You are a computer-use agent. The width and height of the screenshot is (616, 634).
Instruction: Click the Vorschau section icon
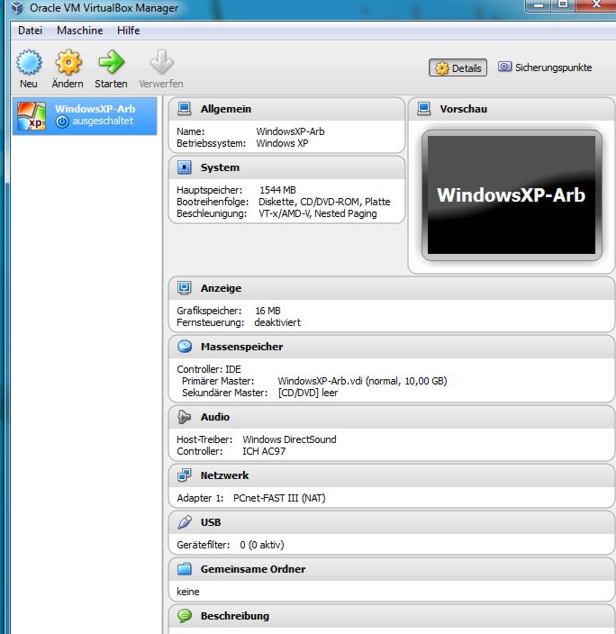coord(424,109)
